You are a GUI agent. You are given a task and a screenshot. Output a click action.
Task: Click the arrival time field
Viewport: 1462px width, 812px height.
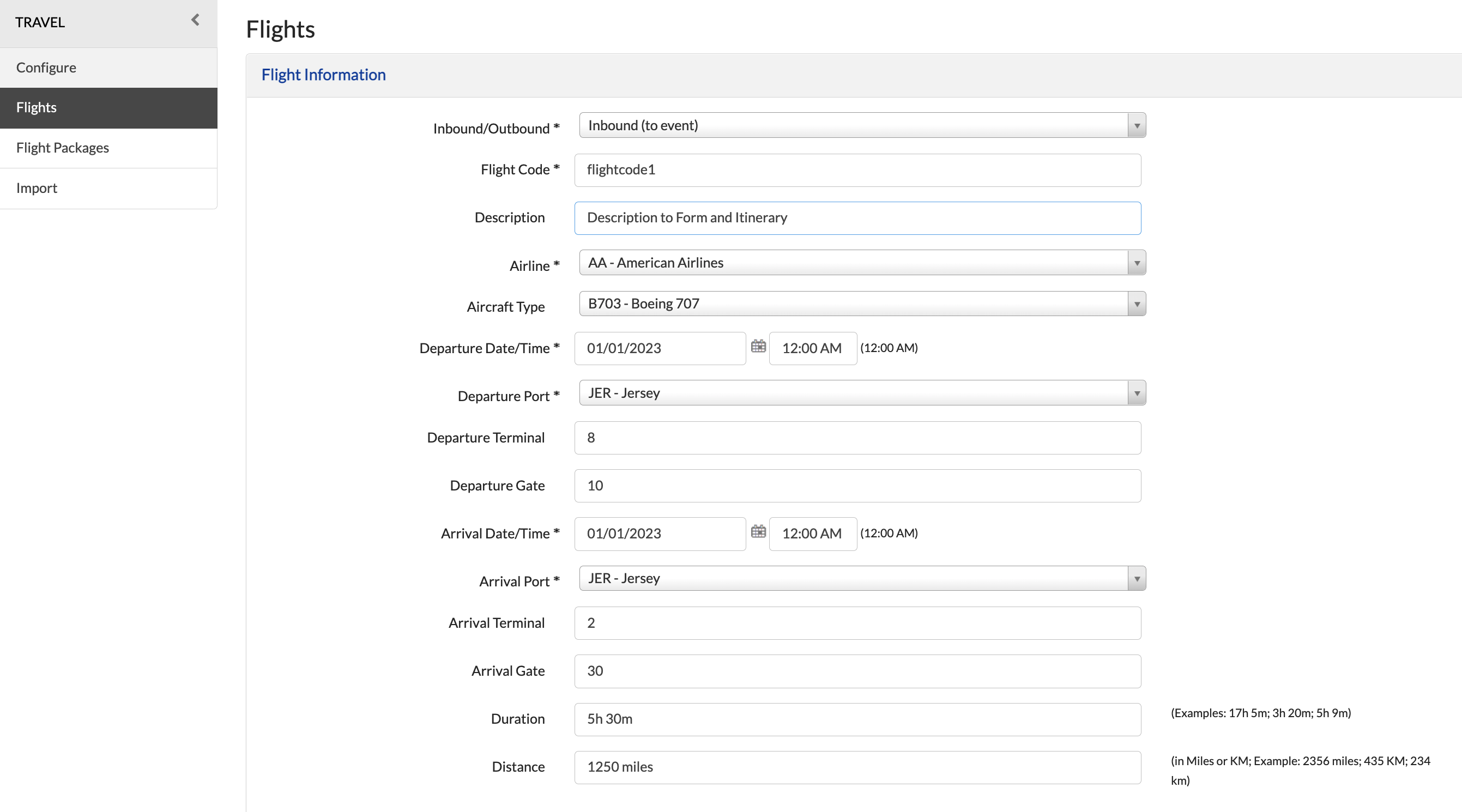coord(813,534)
